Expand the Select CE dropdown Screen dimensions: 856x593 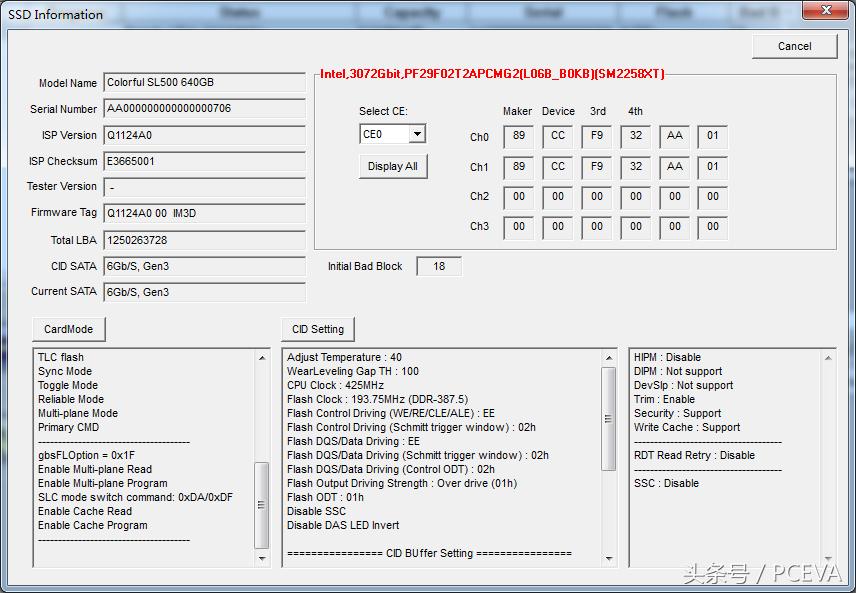point(417,134)
